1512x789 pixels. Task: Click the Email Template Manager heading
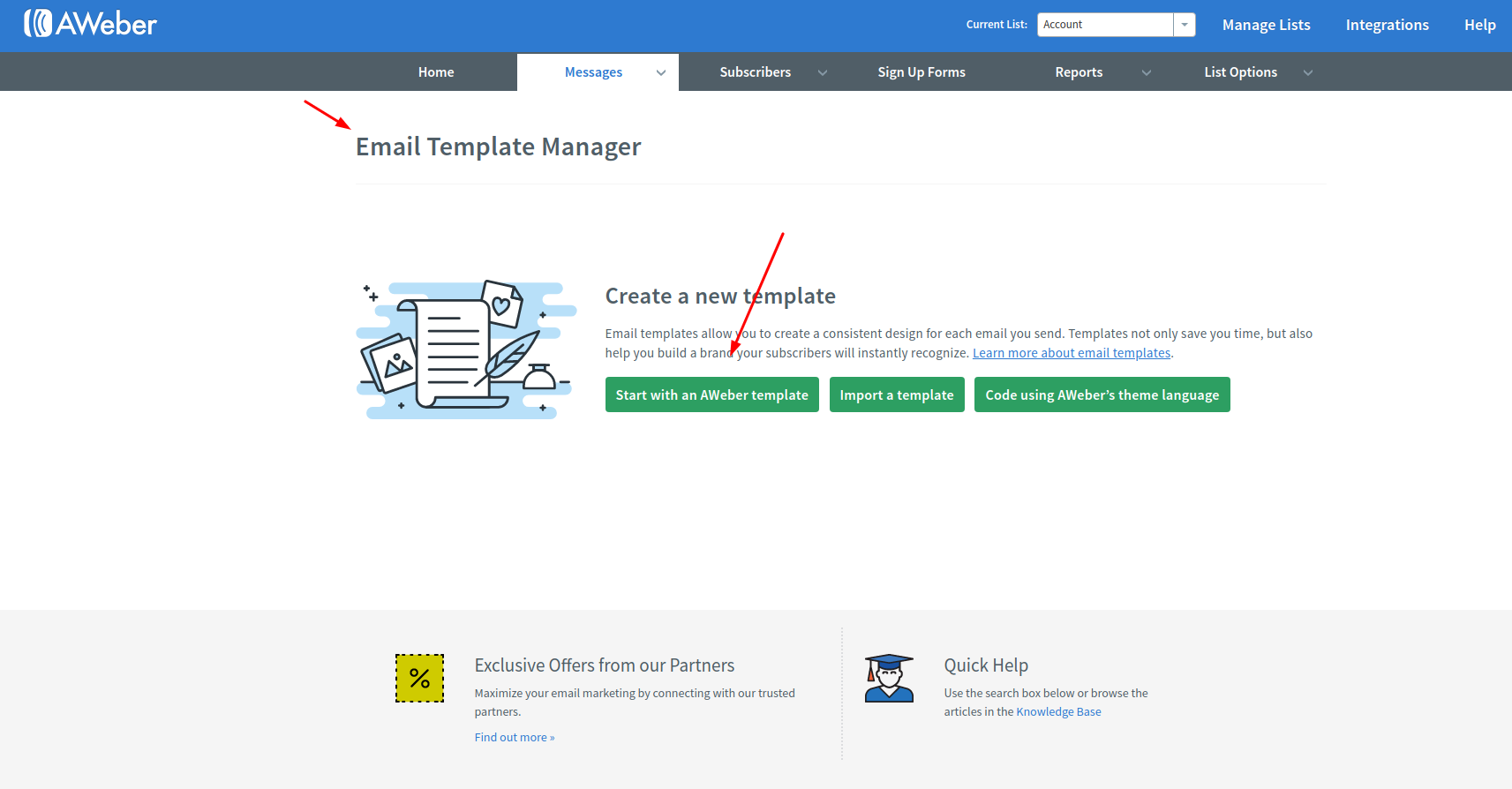pyautogui.click(x=498, y=147)
